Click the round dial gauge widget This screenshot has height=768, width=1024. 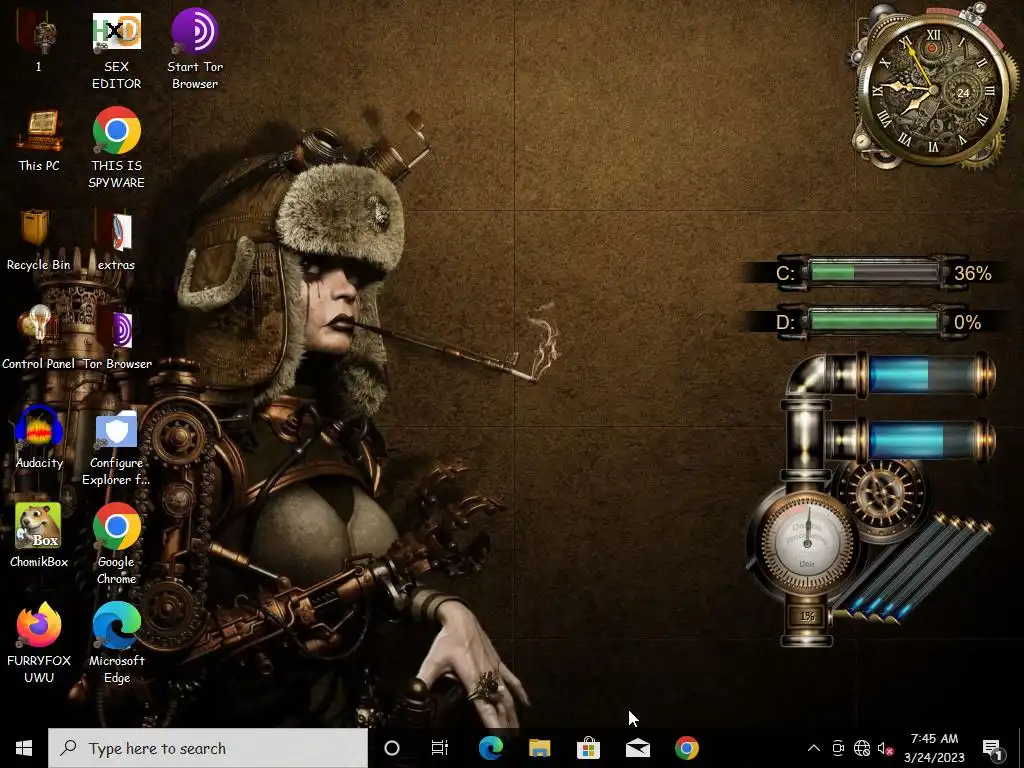pyautogui.click(x=807, y=542)
